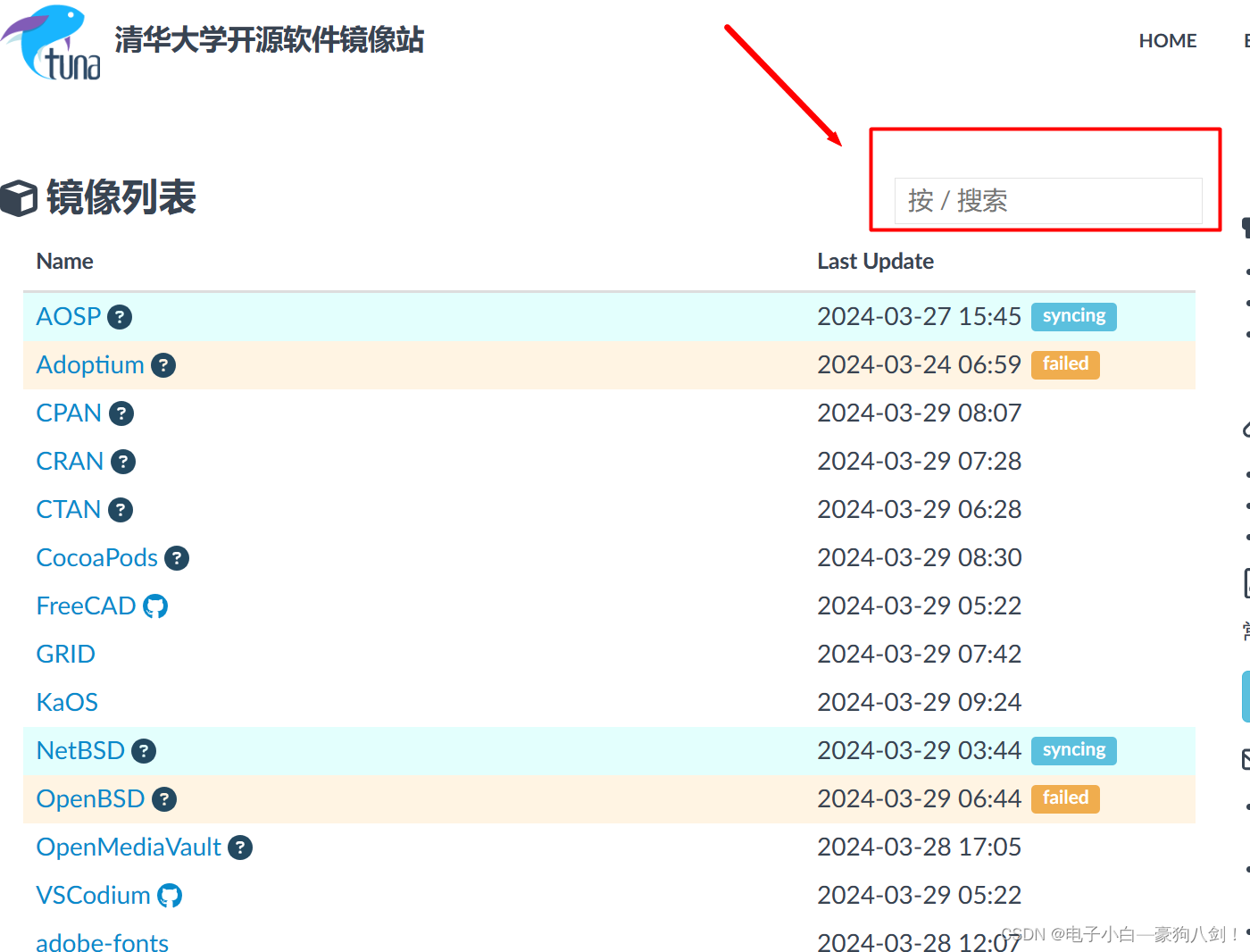Click the Name column header
This screenshot has width=1250, height=952.
tap(64, 261)
